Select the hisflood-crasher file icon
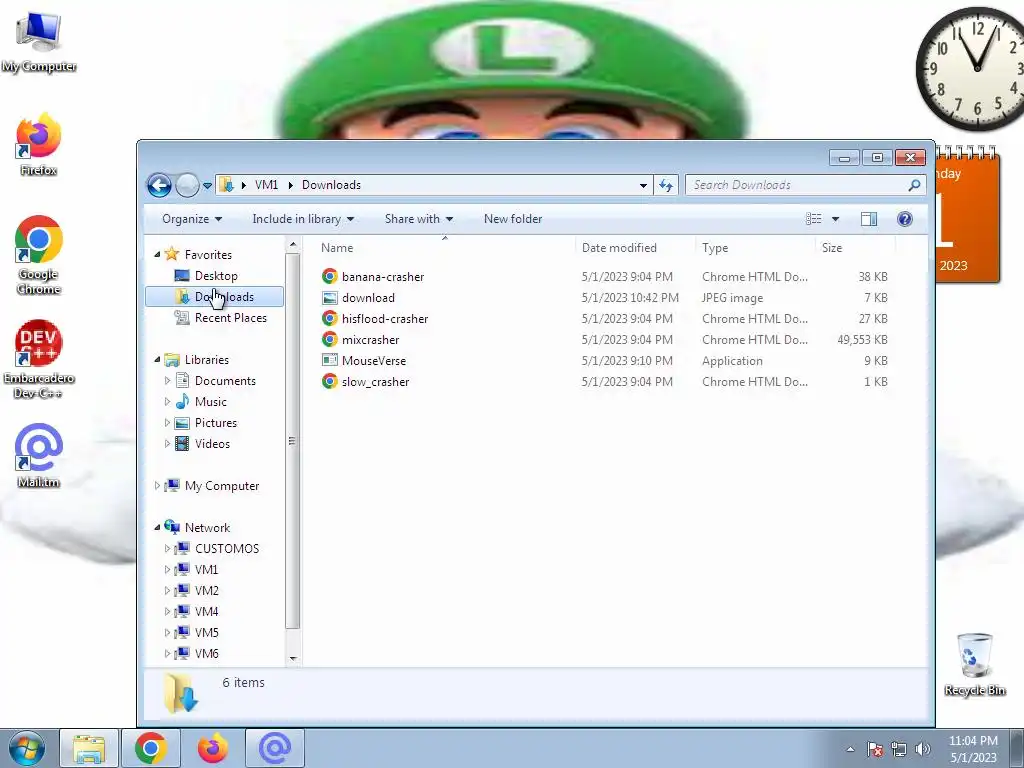 (x=330, y=319)
